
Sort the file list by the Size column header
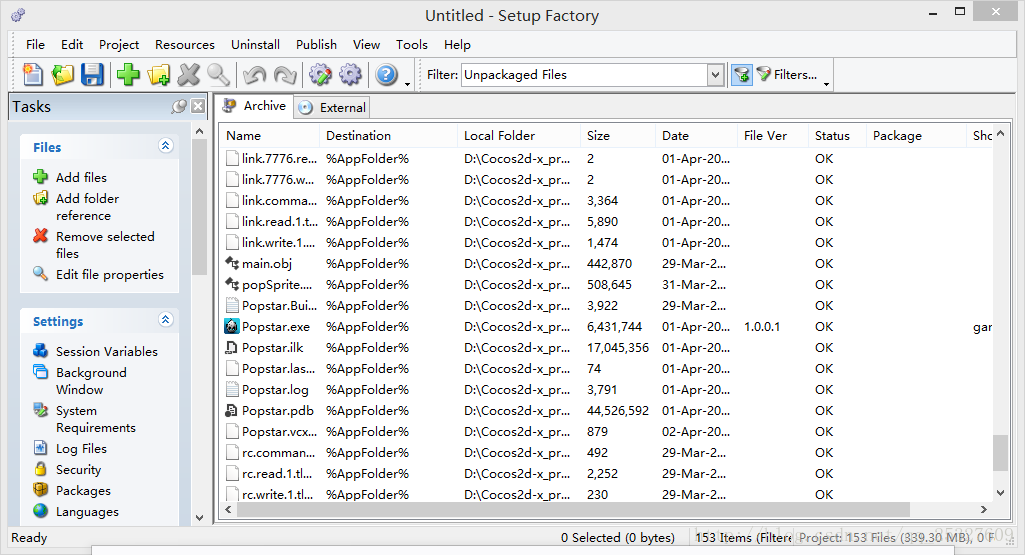(599, 136)
